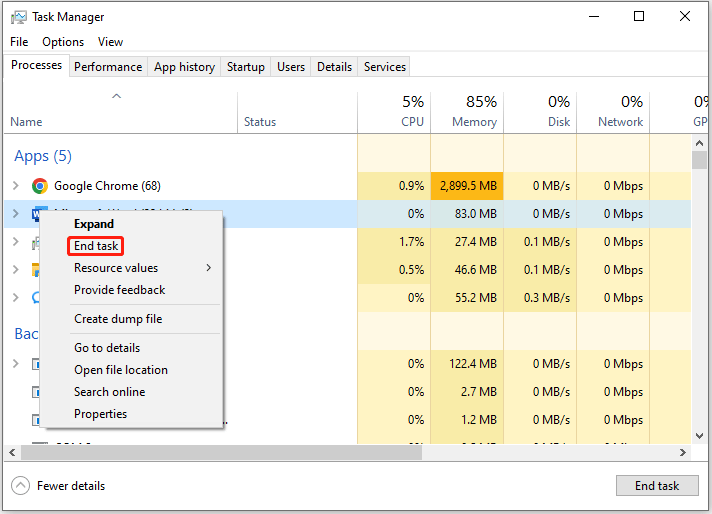
Task: Select the Google Chrome (68) row name
Action: (x=107, y=186)
